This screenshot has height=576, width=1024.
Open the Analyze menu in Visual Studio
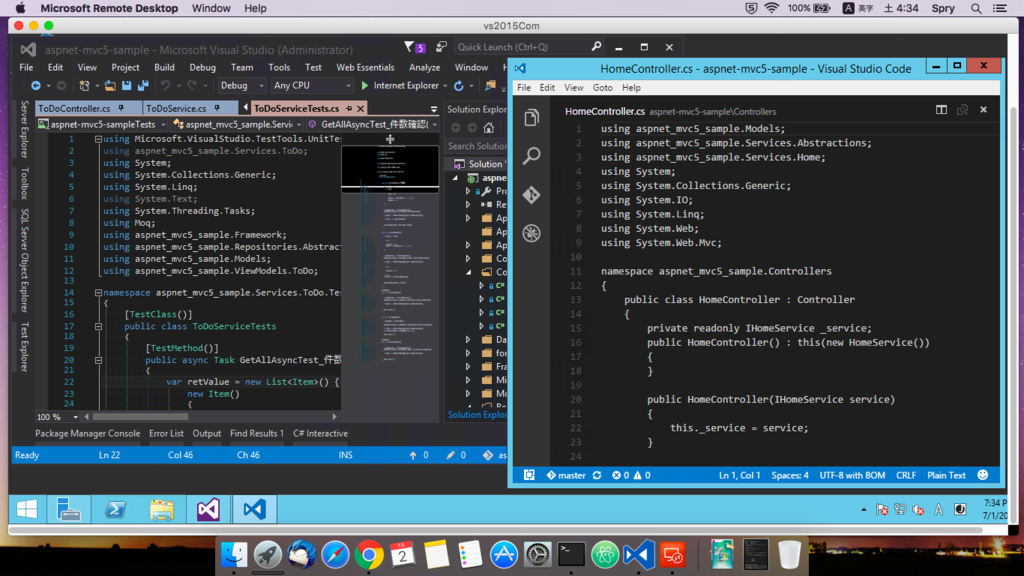click(x=424, y=67)
